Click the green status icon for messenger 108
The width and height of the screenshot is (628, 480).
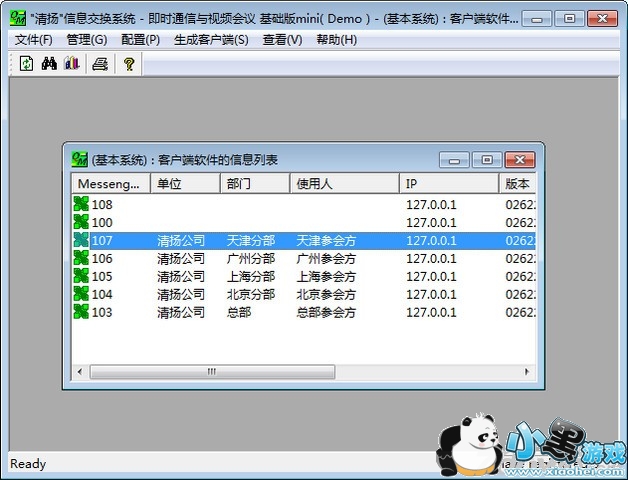point(81,204)
